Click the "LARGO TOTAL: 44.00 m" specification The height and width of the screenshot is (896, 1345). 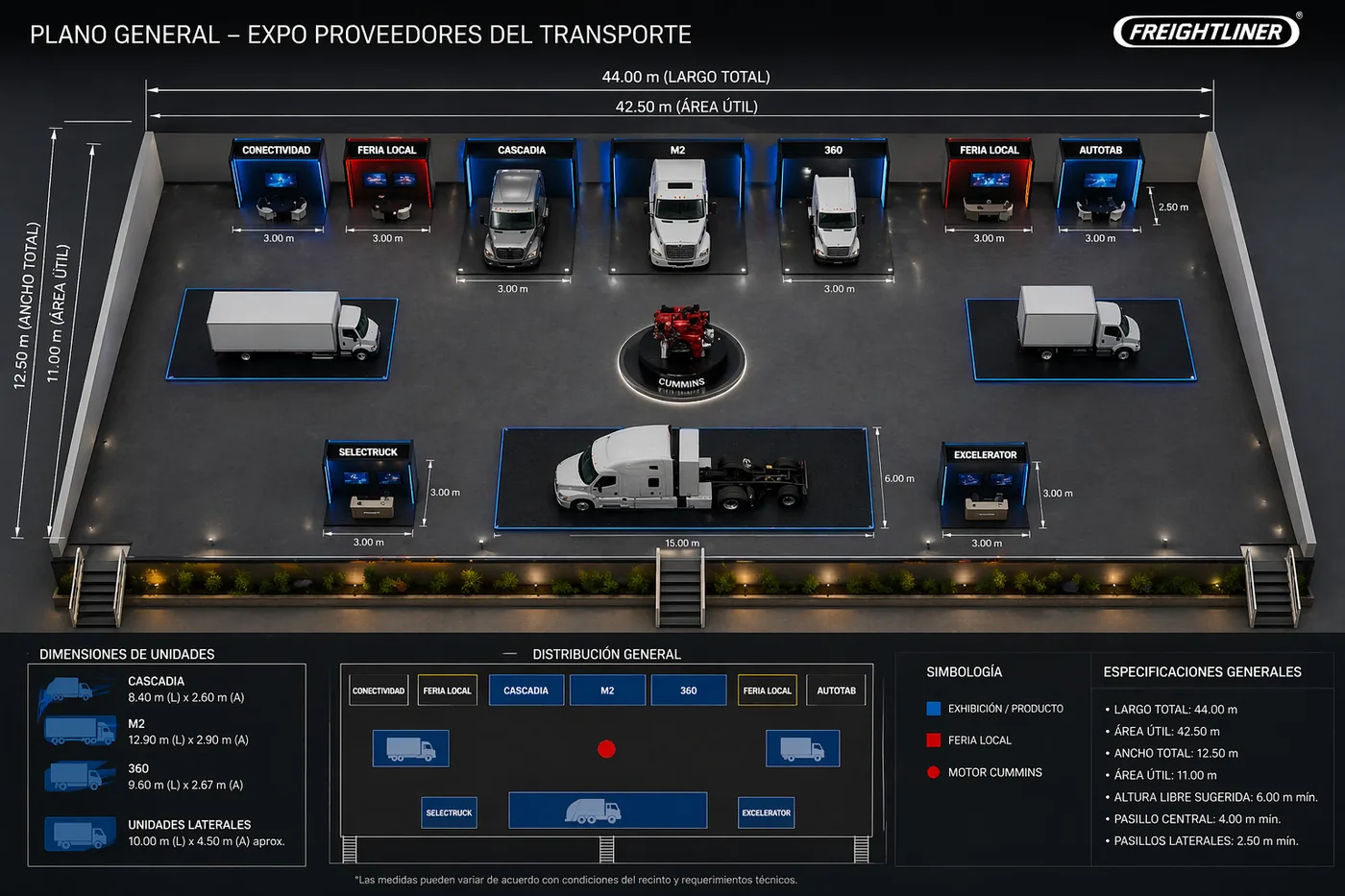pyautogui.click(x=1175, y=710)
